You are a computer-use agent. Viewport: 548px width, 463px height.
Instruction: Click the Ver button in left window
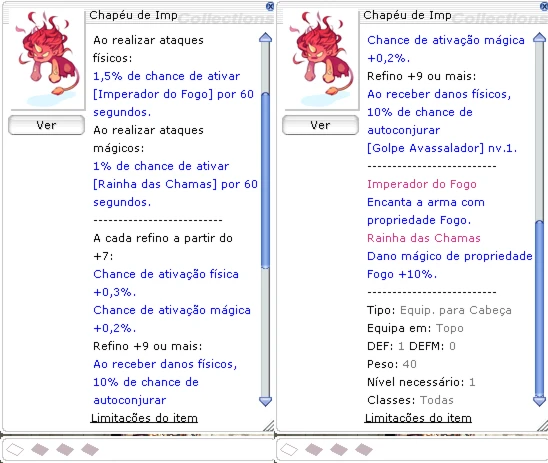point(46,125)
